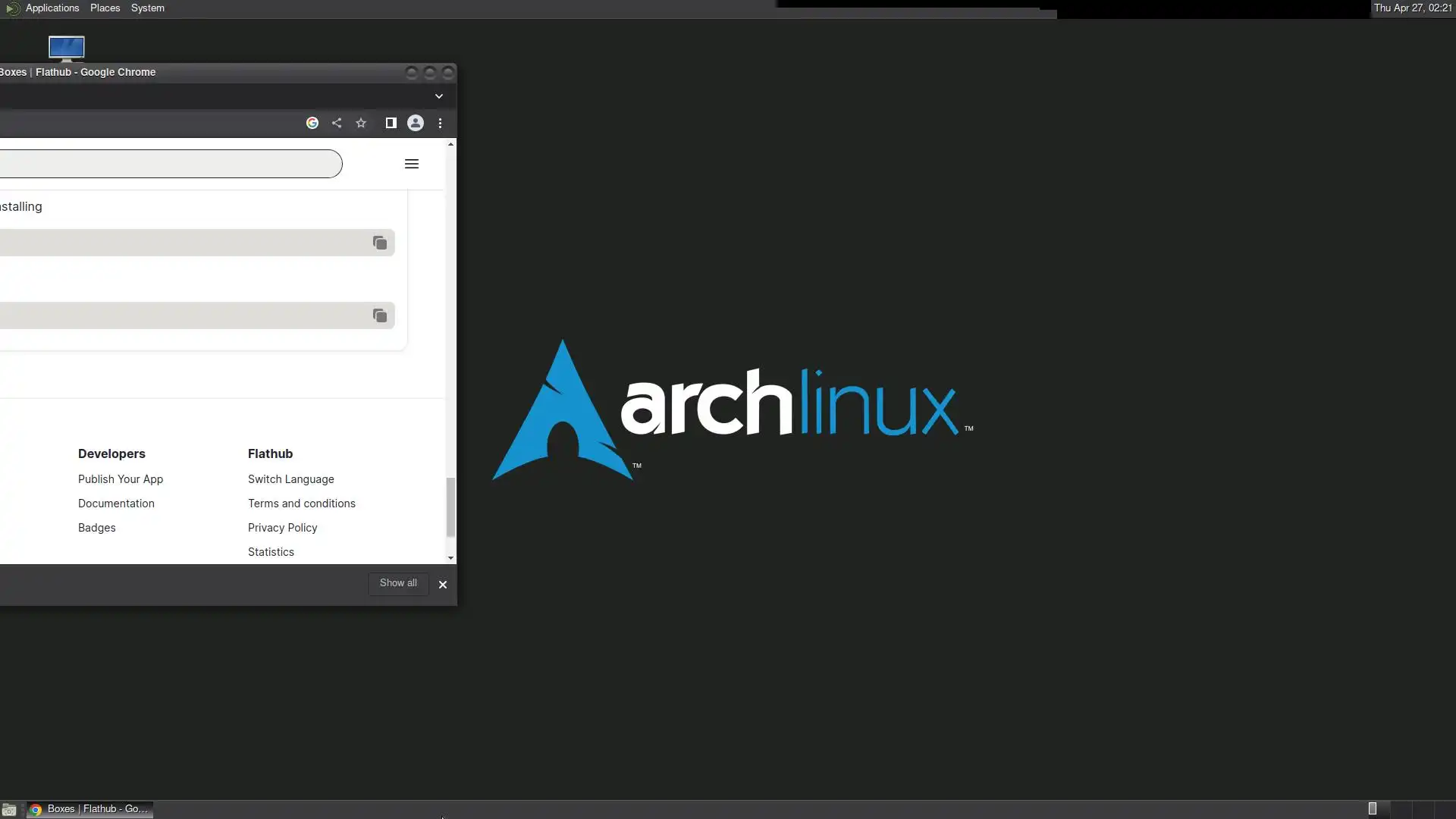This screenshot has width=1456, height=819.
Task: Click the Google icon in the address bar
Action: point(312,123)
